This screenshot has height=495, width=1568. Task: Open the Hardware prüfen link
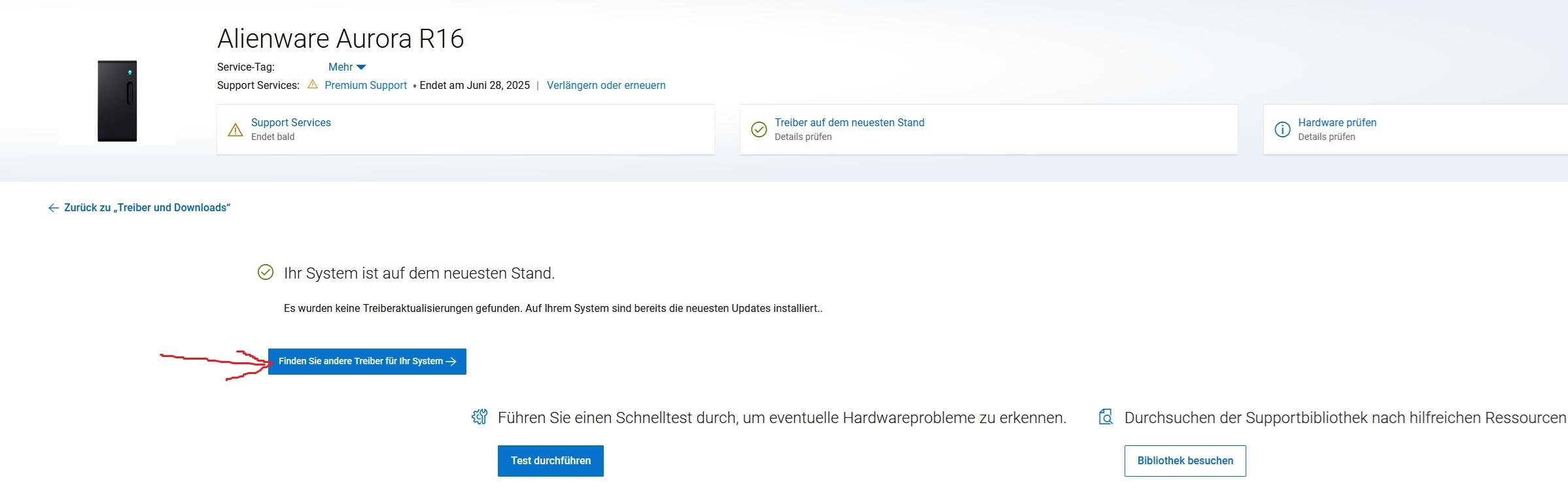tap(1337, 122)
